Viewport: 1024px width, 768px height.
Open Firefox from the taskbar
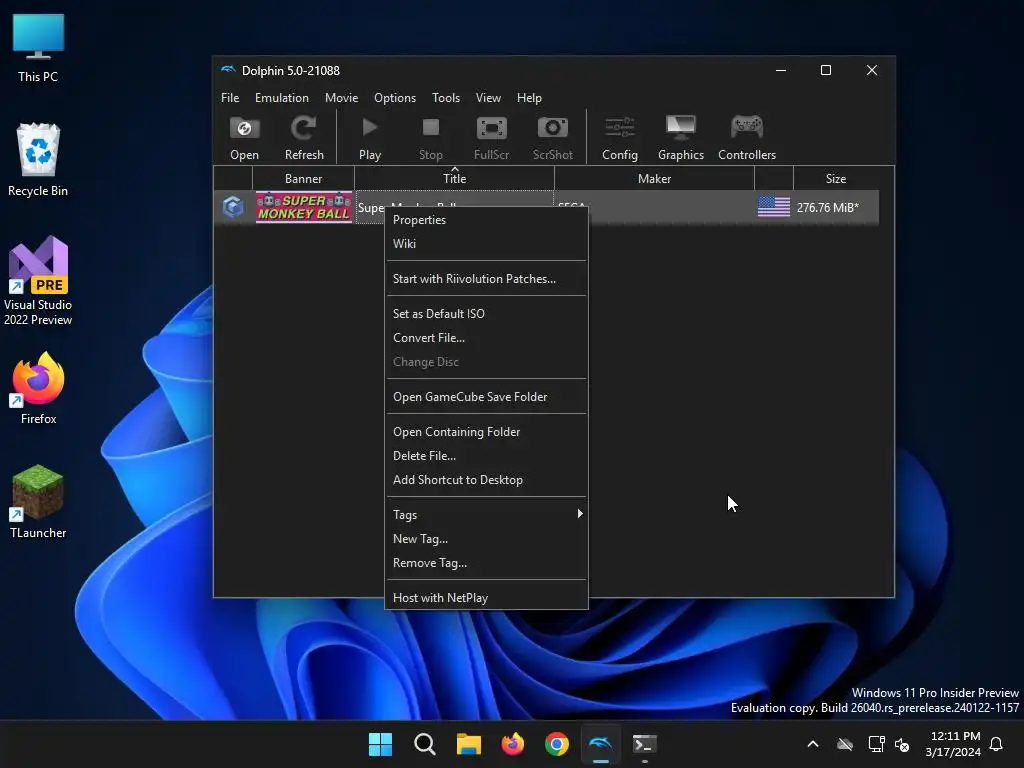(x=513, y=744)
